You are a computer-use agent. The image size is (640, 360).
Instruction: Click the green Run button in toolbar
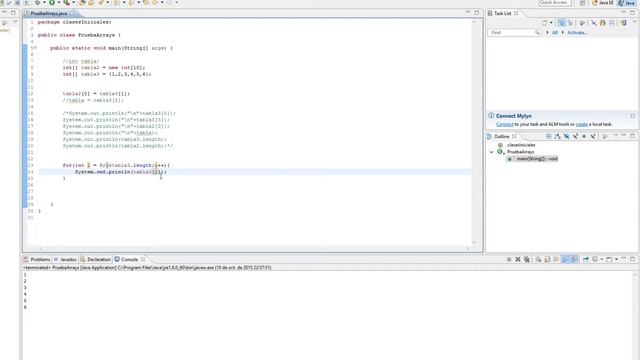tap(52, 2)
